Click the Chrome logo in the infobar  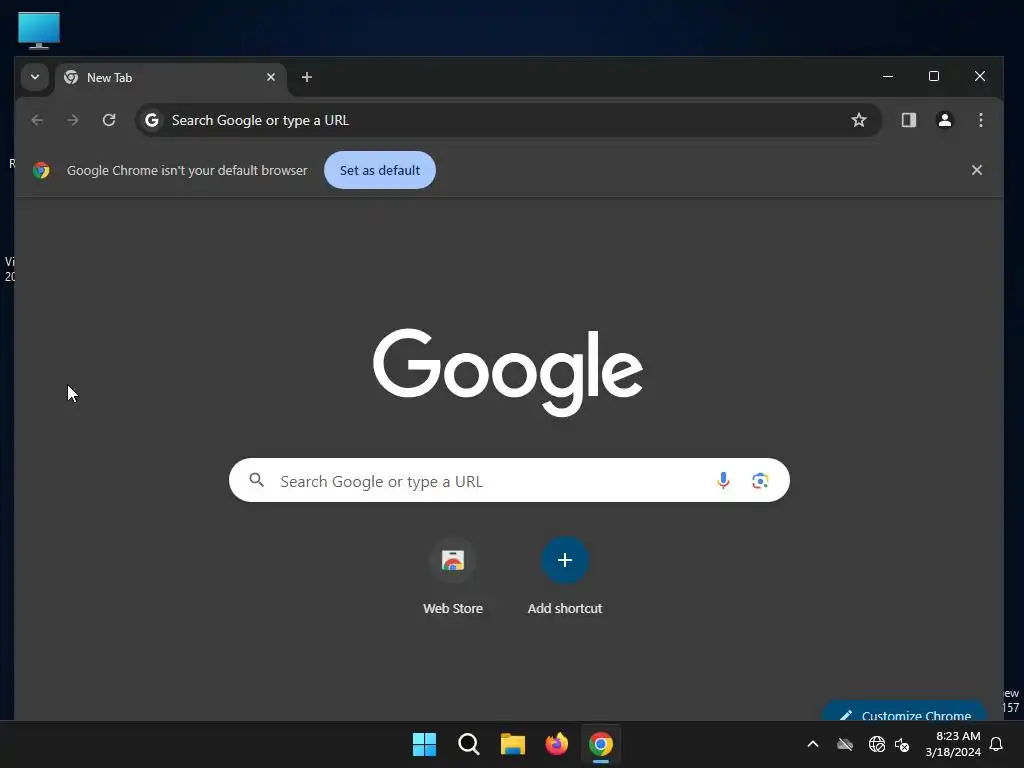click(x=41, y=170)
